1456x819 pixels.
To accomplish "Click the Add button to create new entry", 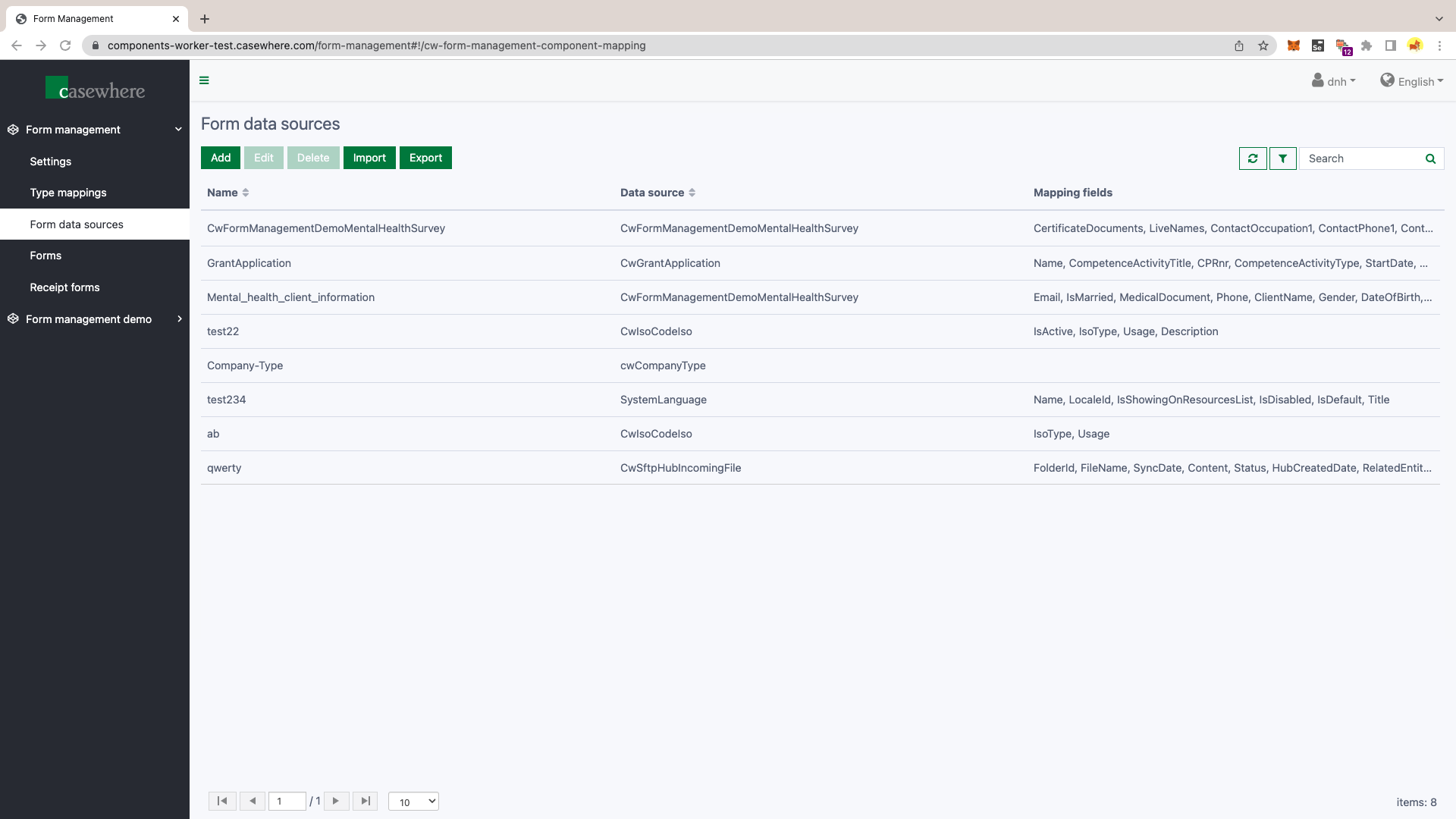I will click(220, 158).
